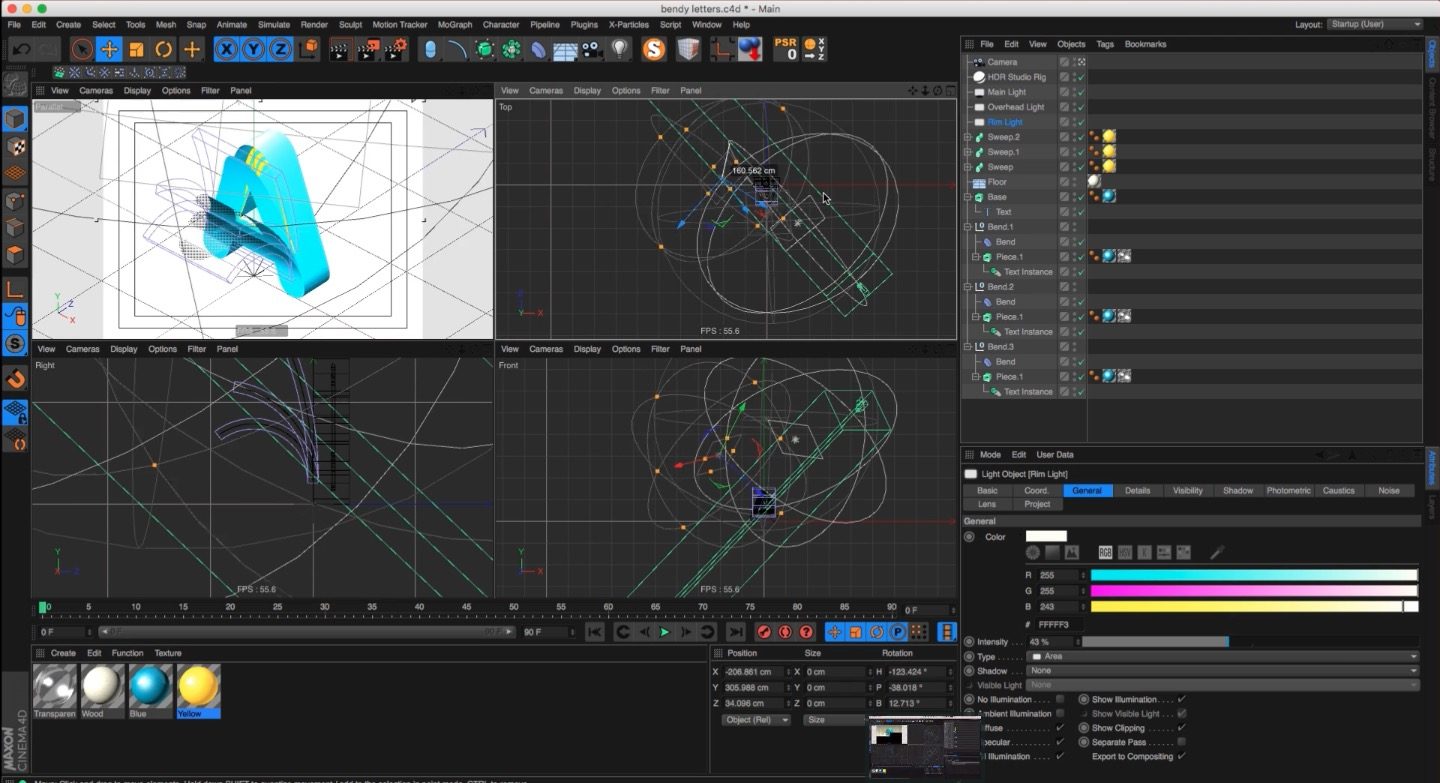The width and height of the screenshot is (1440, 783).
Task: Select Model mode cube in left sidebar
Action: click(15, 119)
